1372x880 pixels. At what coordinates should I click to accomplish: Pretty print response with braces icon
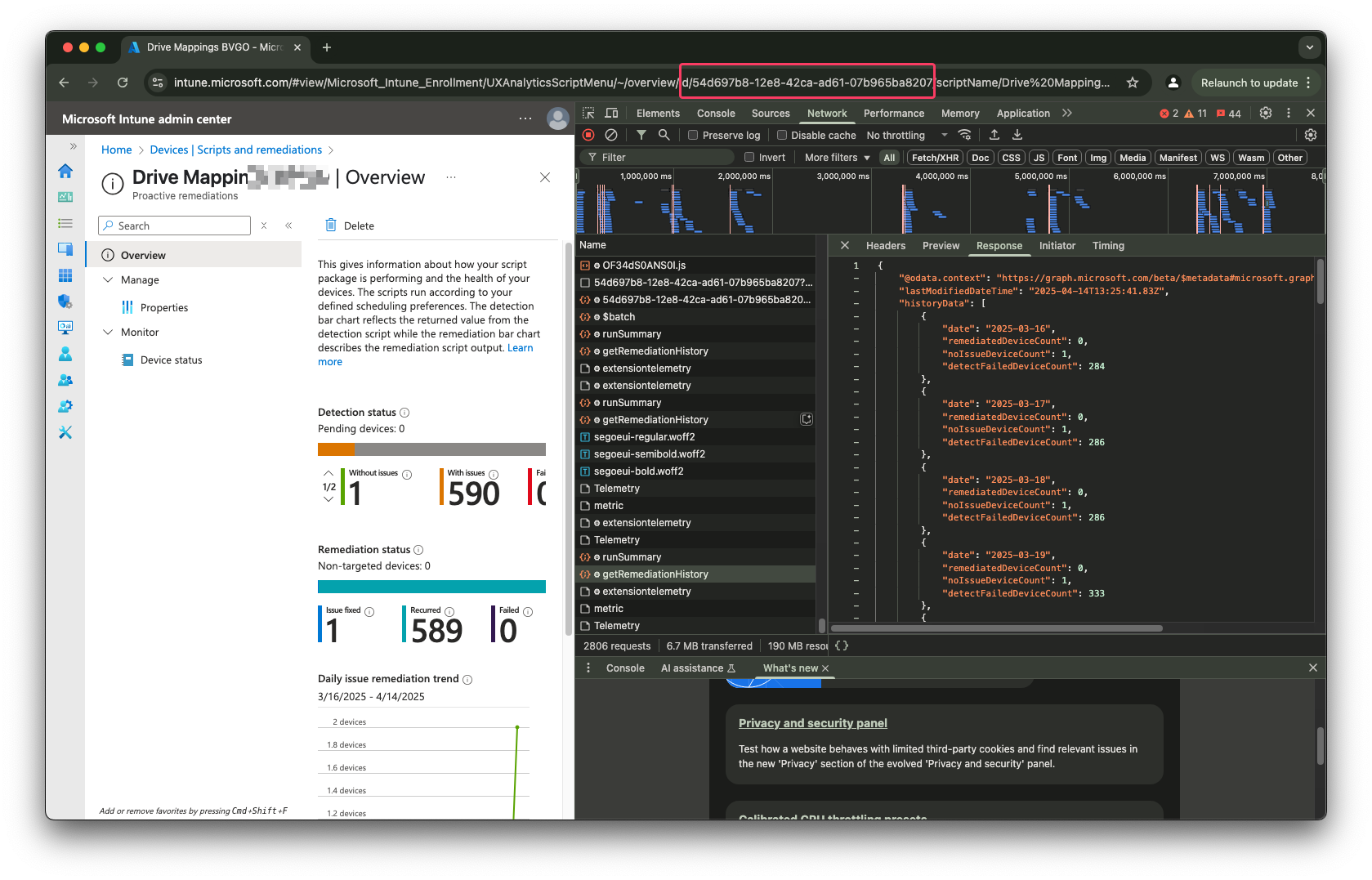(842, 645)
